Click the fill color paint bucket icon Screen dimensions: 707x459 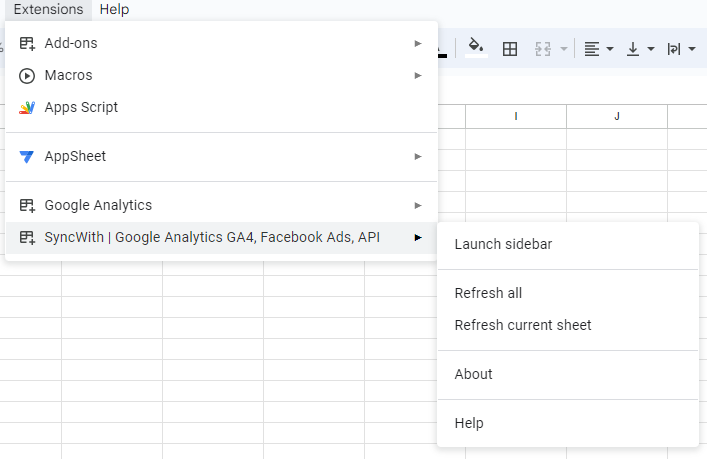[476, 48]
